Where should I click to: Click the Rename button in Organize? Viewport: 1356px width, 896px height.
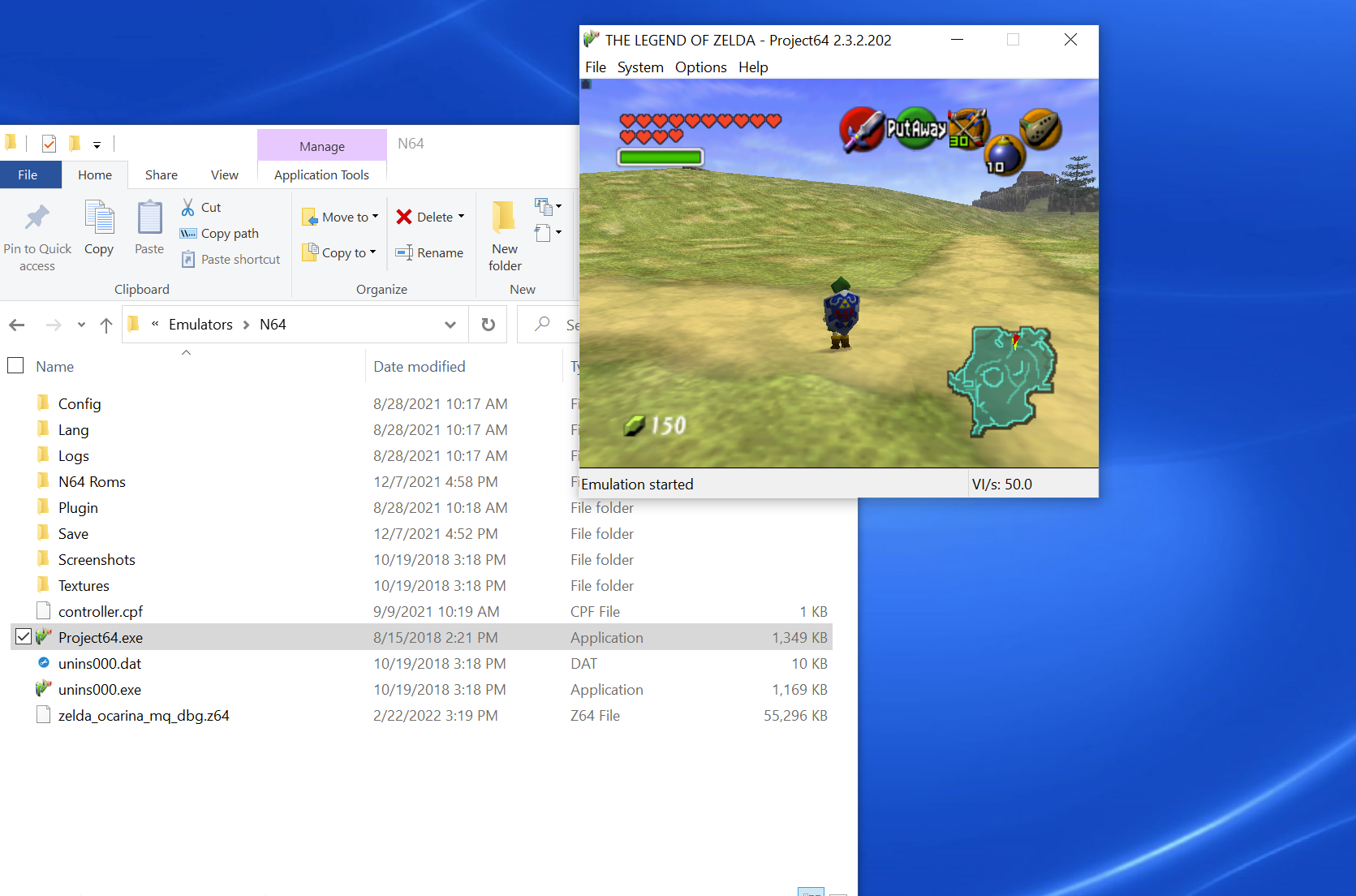click(x=429, y=253)
